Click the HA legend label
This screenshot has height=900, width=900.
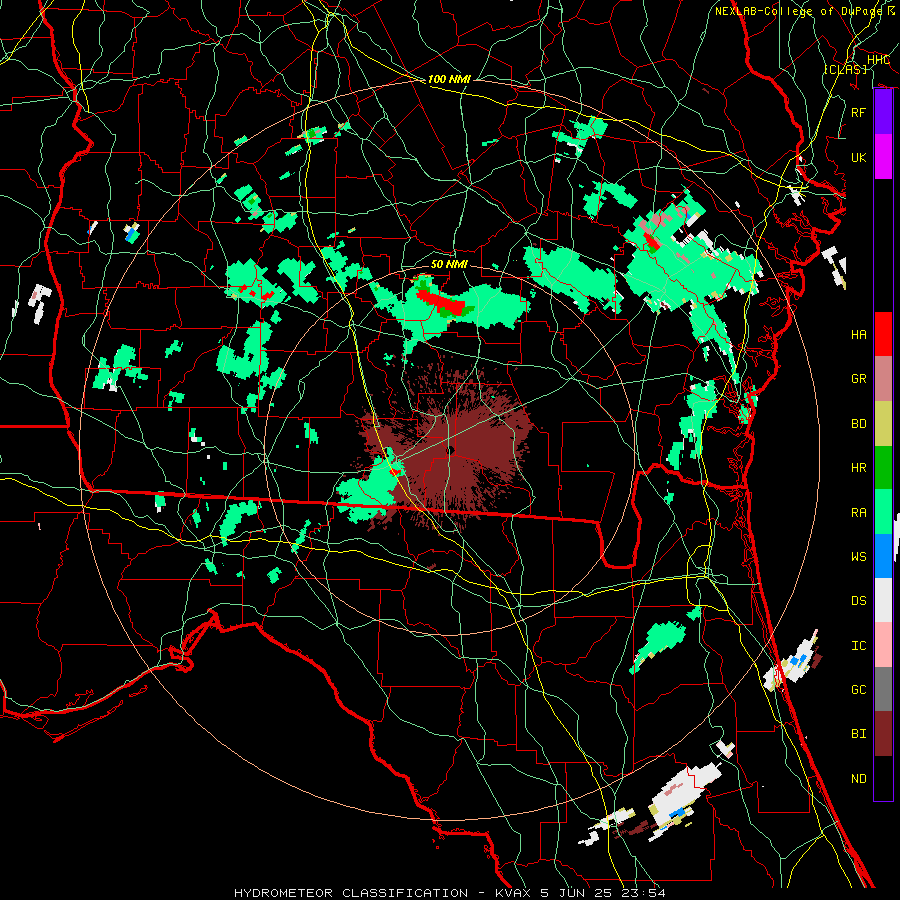click(x=858, y=335)
